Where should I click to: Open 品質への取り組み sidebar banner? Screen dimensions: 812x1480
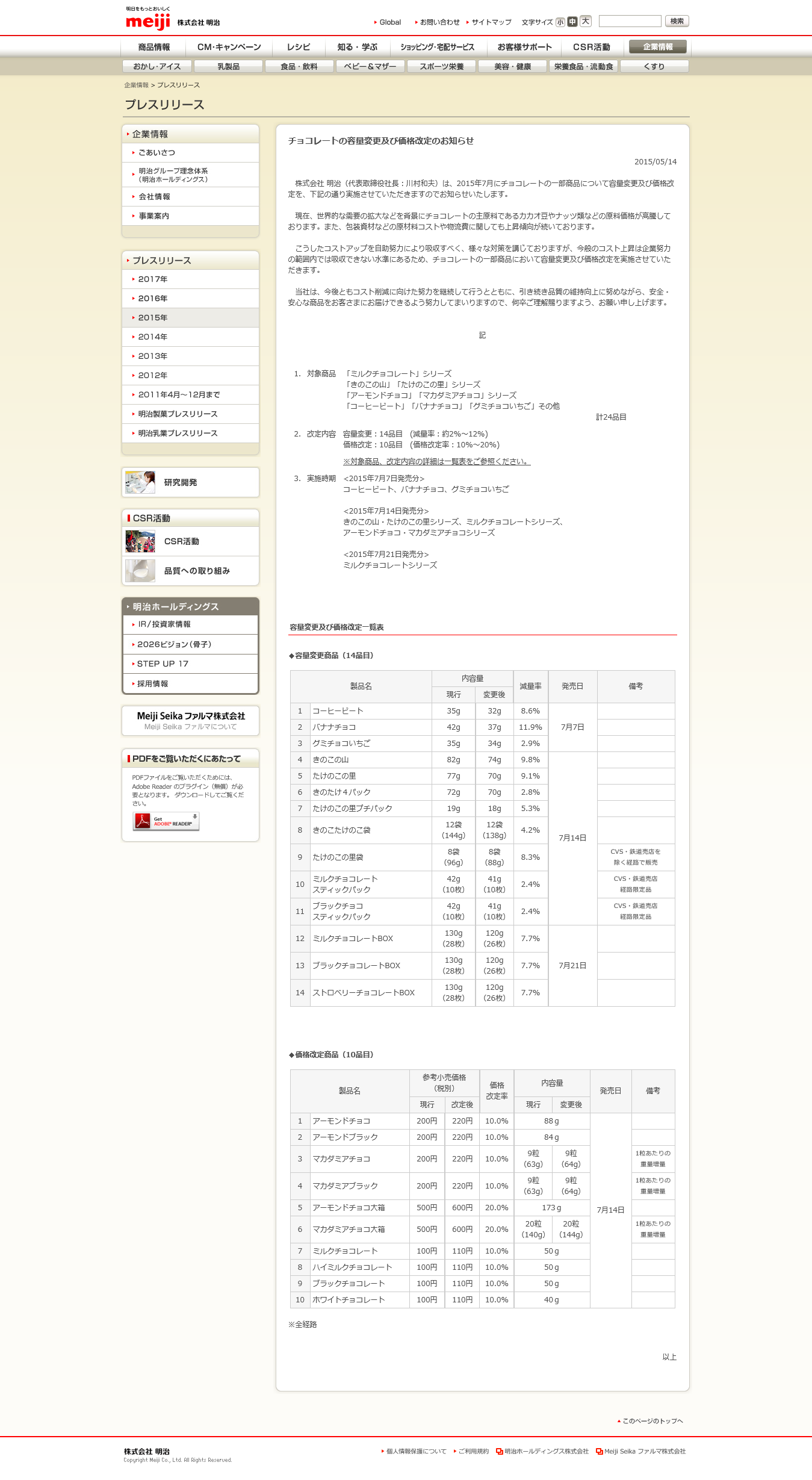(190, 571)
